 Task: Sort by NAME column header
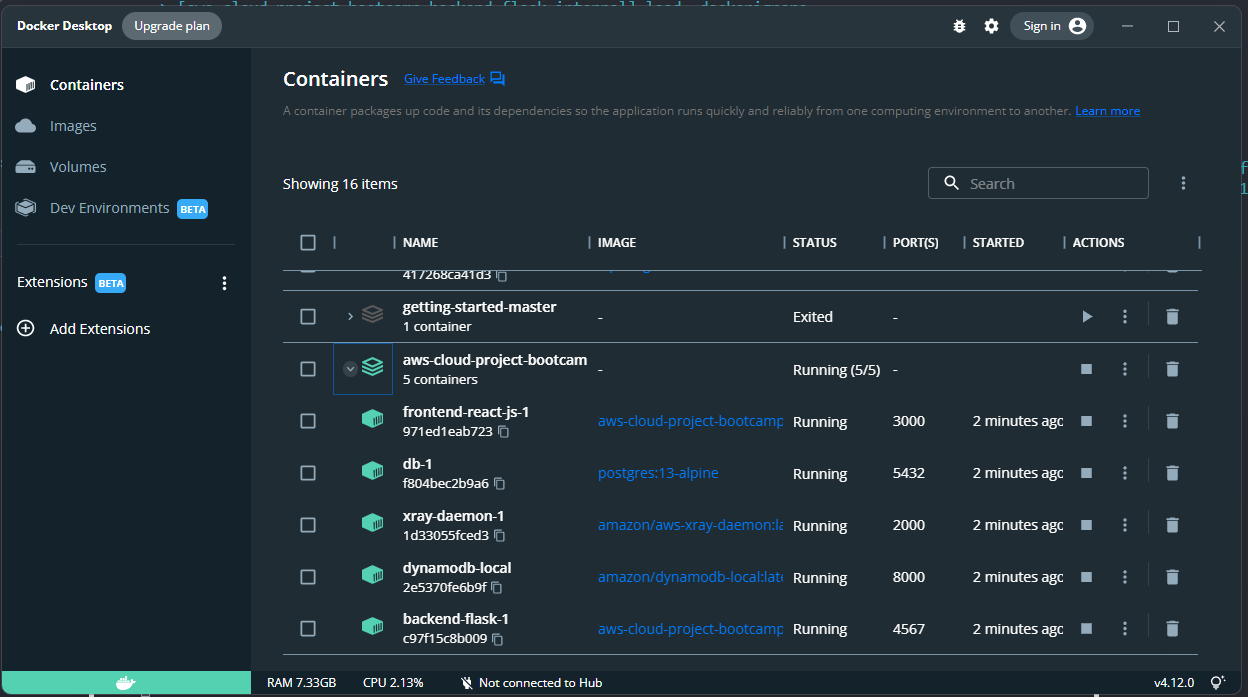tap(420, 242)
